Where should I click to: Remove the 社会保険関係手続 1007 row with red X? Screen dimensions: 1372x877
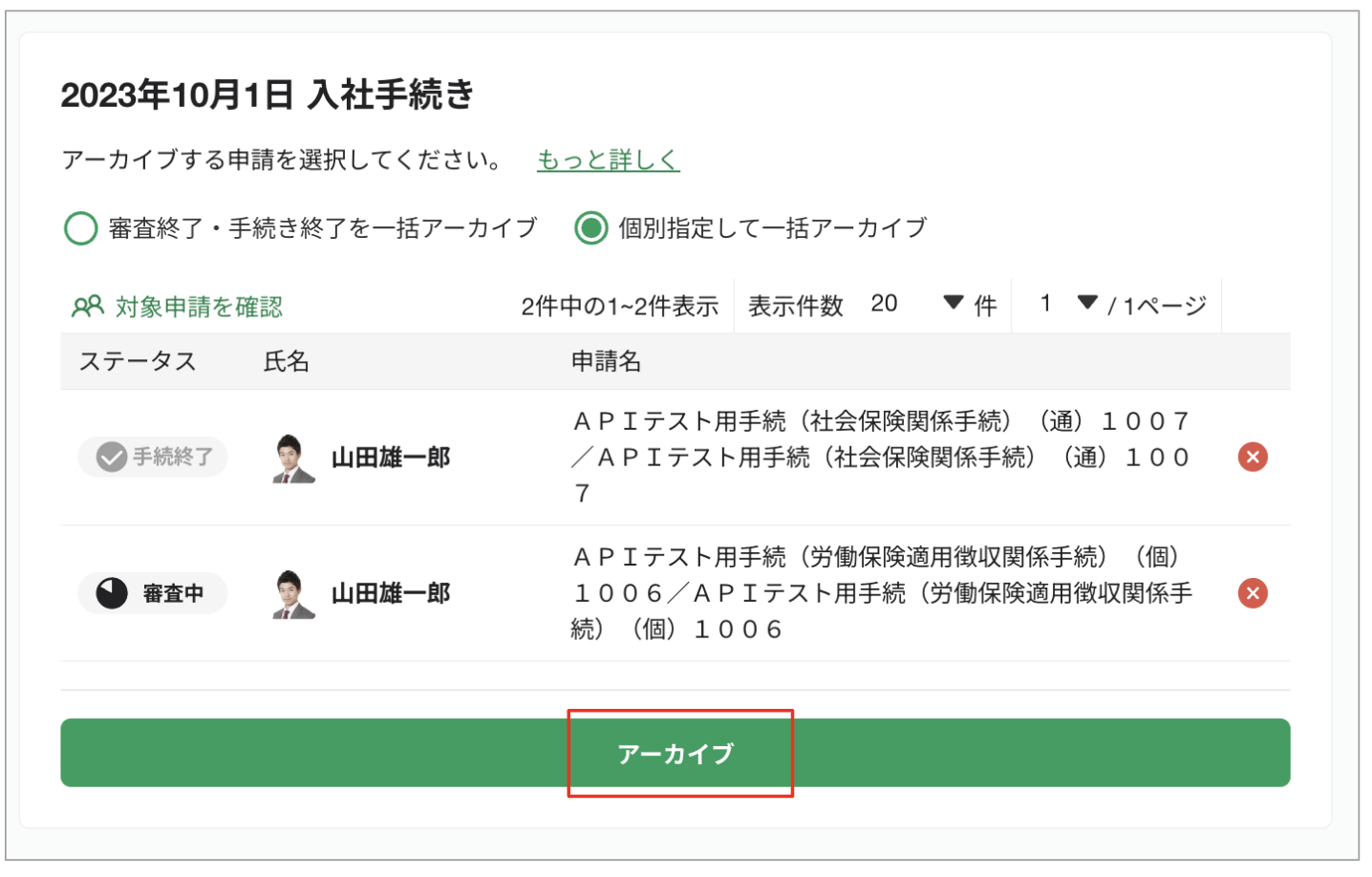(1253, 457)
